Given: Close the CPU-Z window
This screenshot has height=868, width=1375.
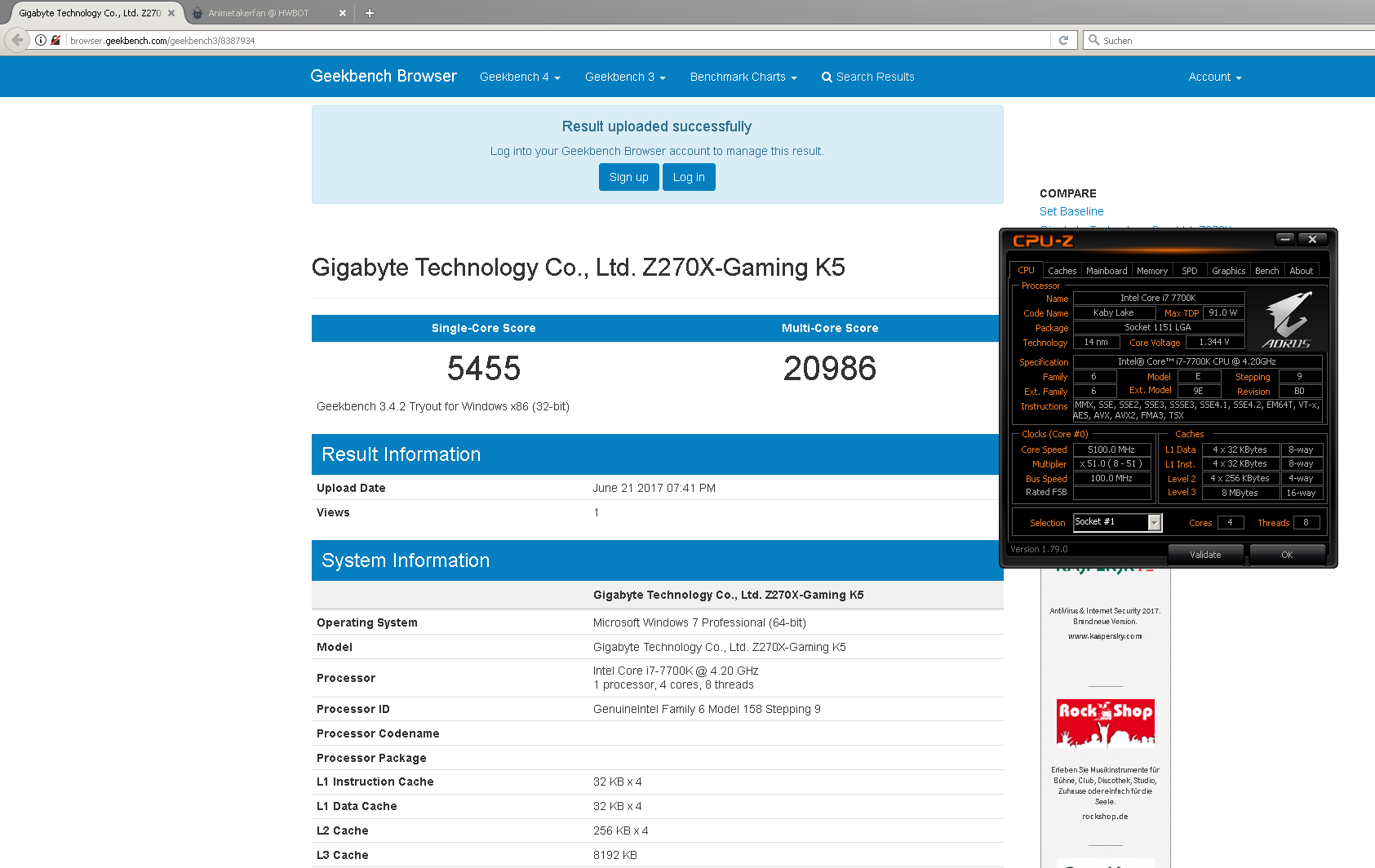Looking at the screenshot, I should point(1312,239).
